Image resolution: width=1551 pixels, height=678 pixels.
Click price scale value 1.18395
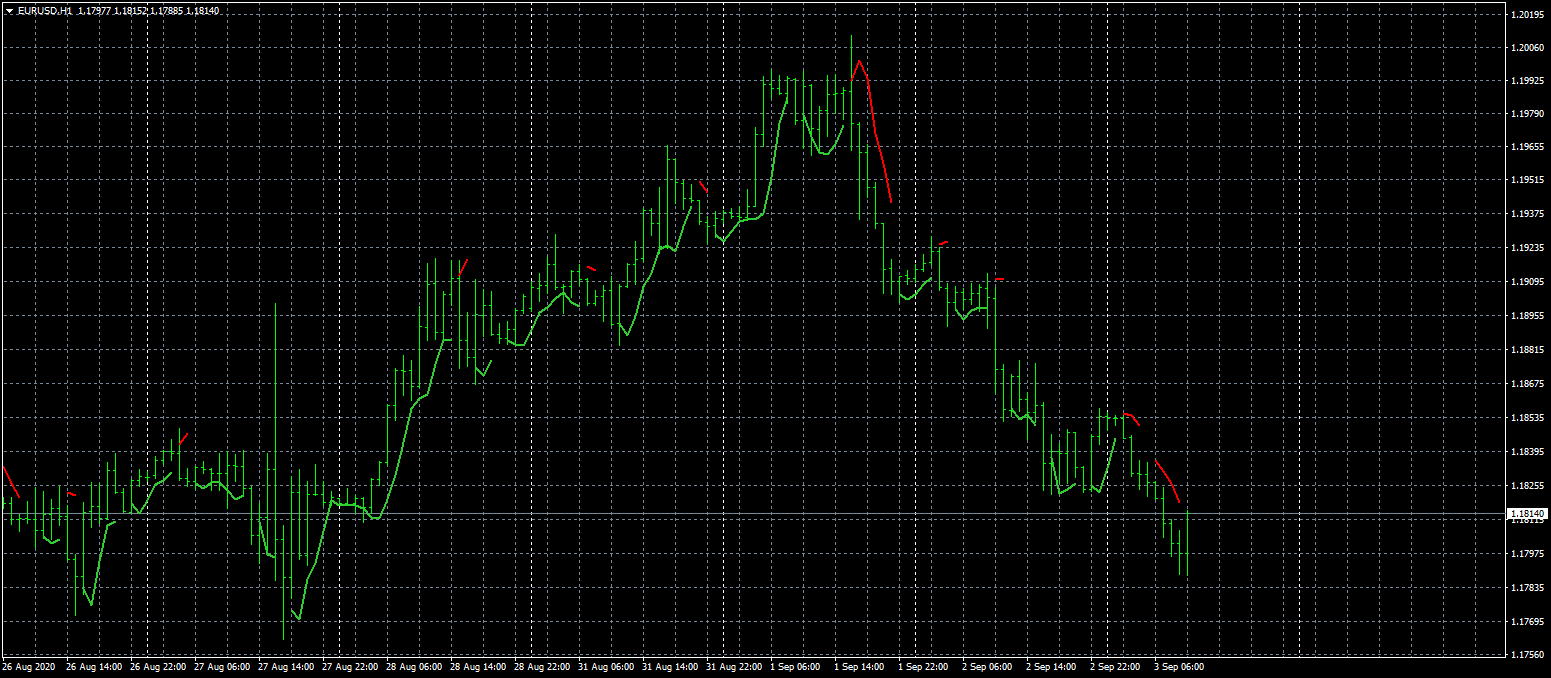click(1530, 453)
